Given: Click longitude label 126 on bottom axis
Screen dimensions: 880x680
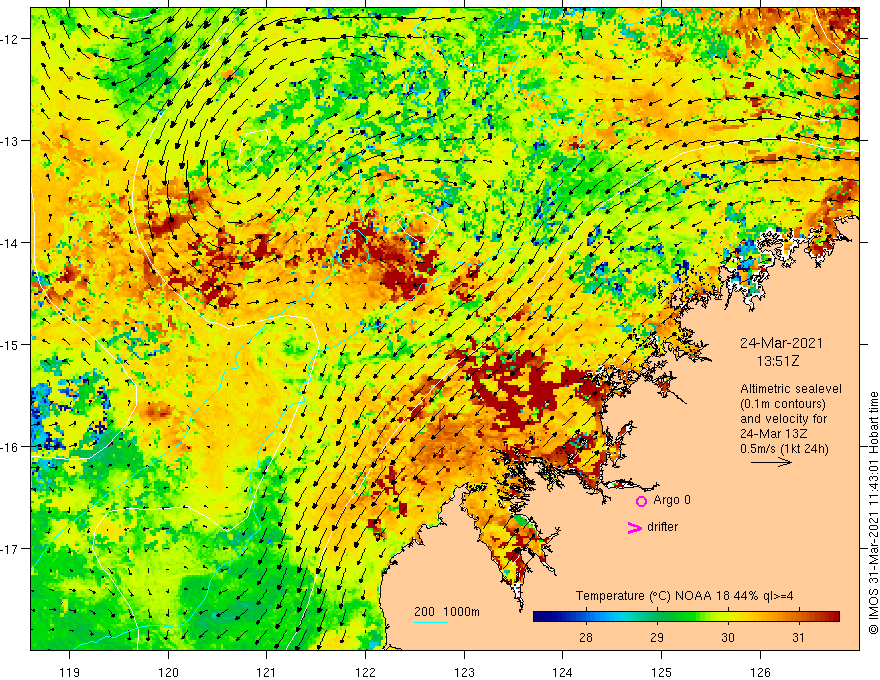Looking at the screenshot, I should [760, 672].
